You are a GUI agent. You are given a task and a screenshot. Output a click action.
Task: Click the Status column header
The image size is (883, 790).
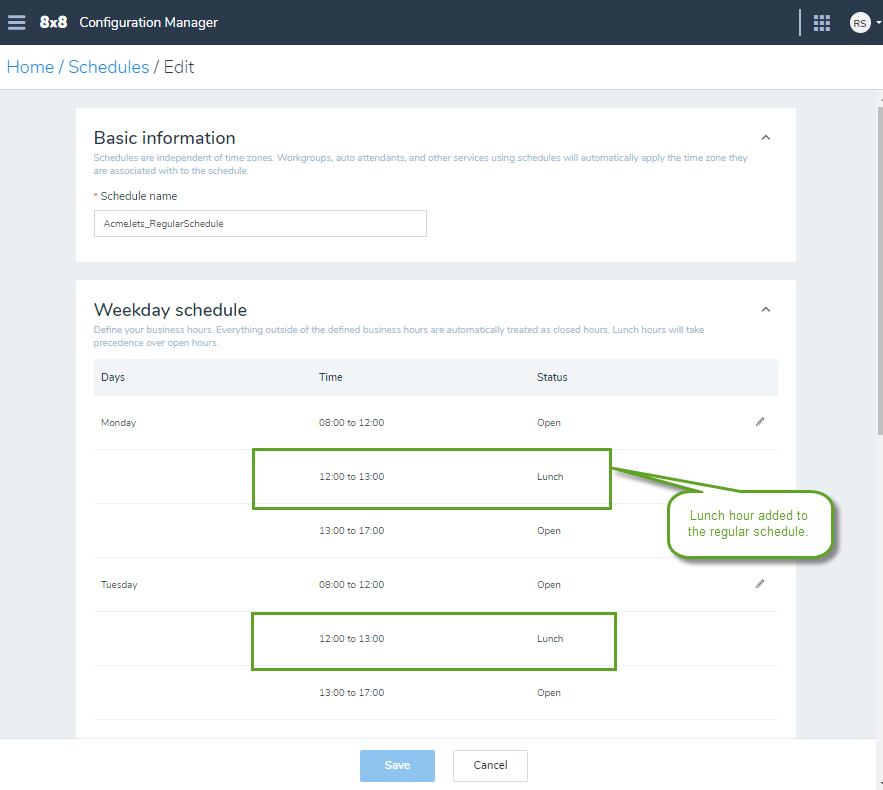click(552, 377)
